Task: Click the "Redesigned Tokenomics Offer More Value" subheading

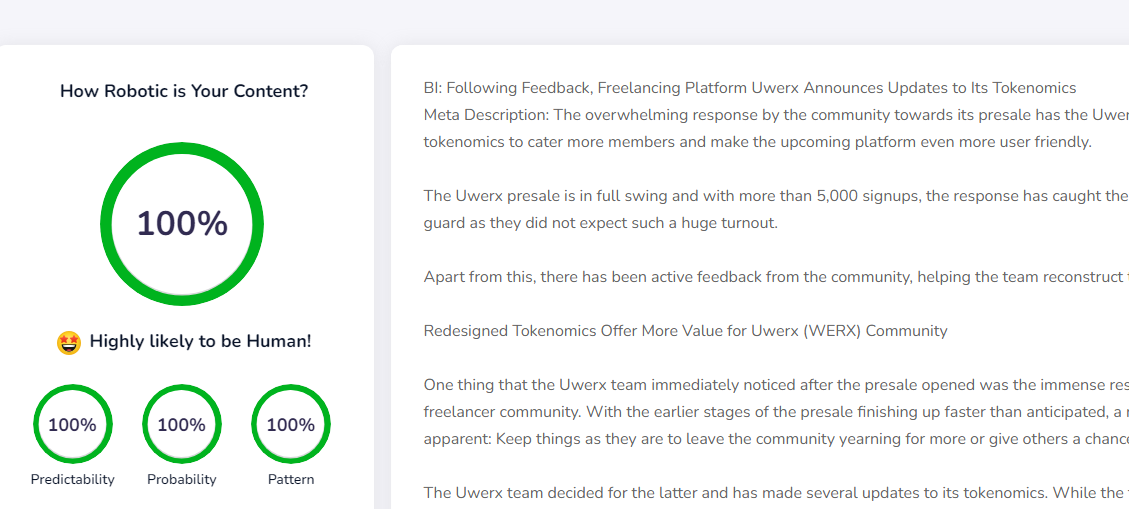Action: coord(685,331)
